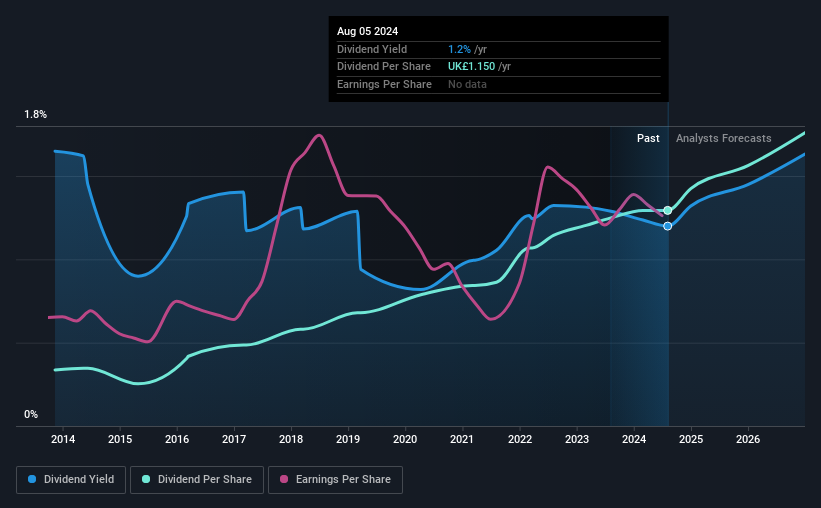Click the Past section label
Screen dimensions: 821x508
(648, 138)
